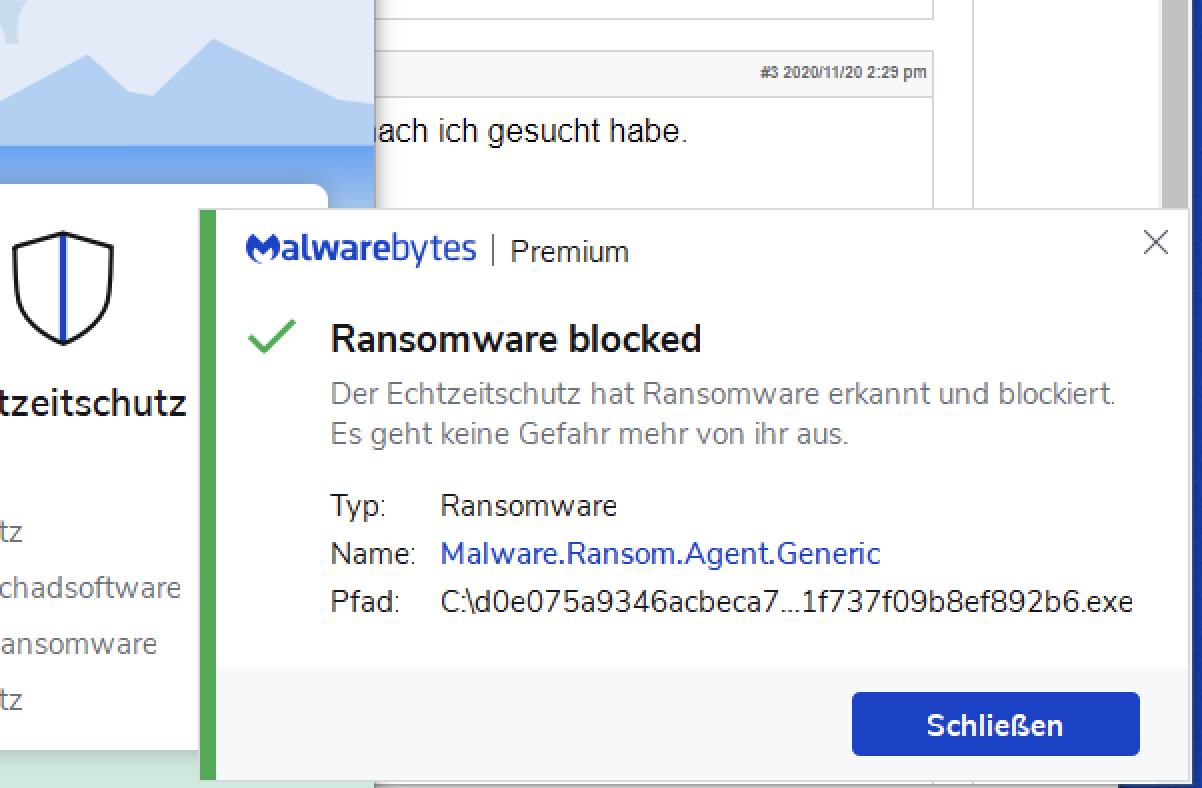Click the blocked file path text
Image resolution: width=1202 pixels, height=788 pixels.
[786, 602]
